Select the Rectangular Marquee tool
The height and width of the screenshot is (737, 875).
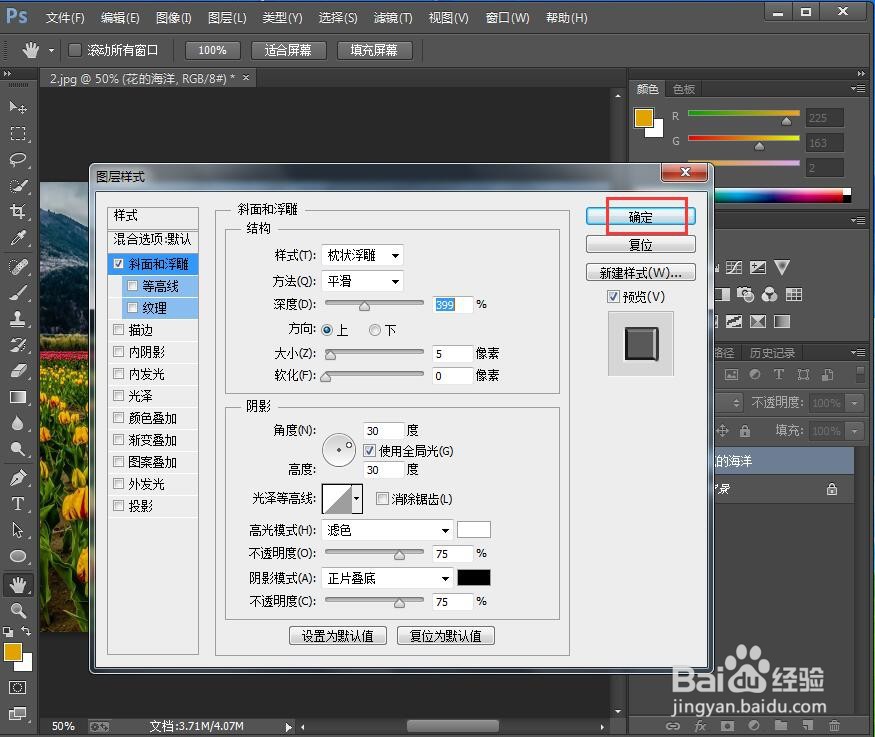click(x=18, y=133)
